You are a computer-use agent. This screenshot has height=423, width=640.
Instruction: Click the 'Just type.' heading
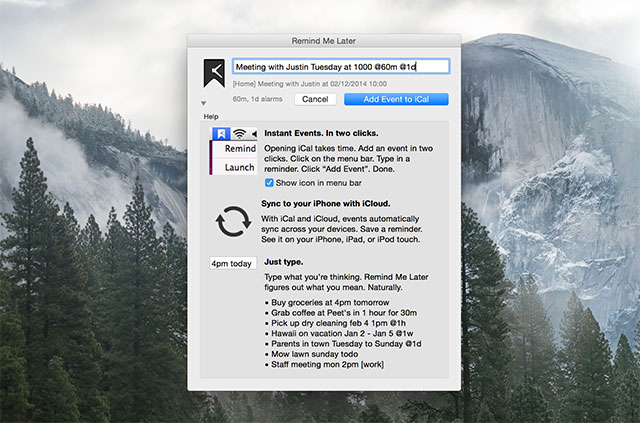coord(284,262)
